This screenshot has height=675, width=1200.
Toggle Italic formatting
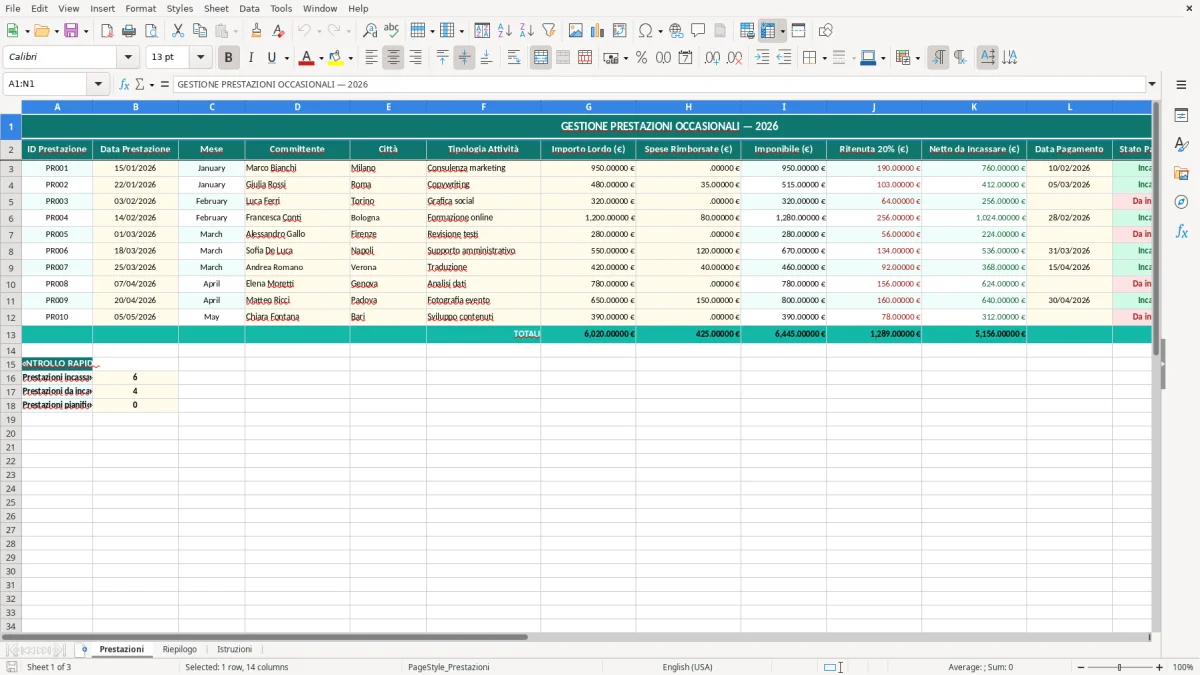tap(251, 58)
